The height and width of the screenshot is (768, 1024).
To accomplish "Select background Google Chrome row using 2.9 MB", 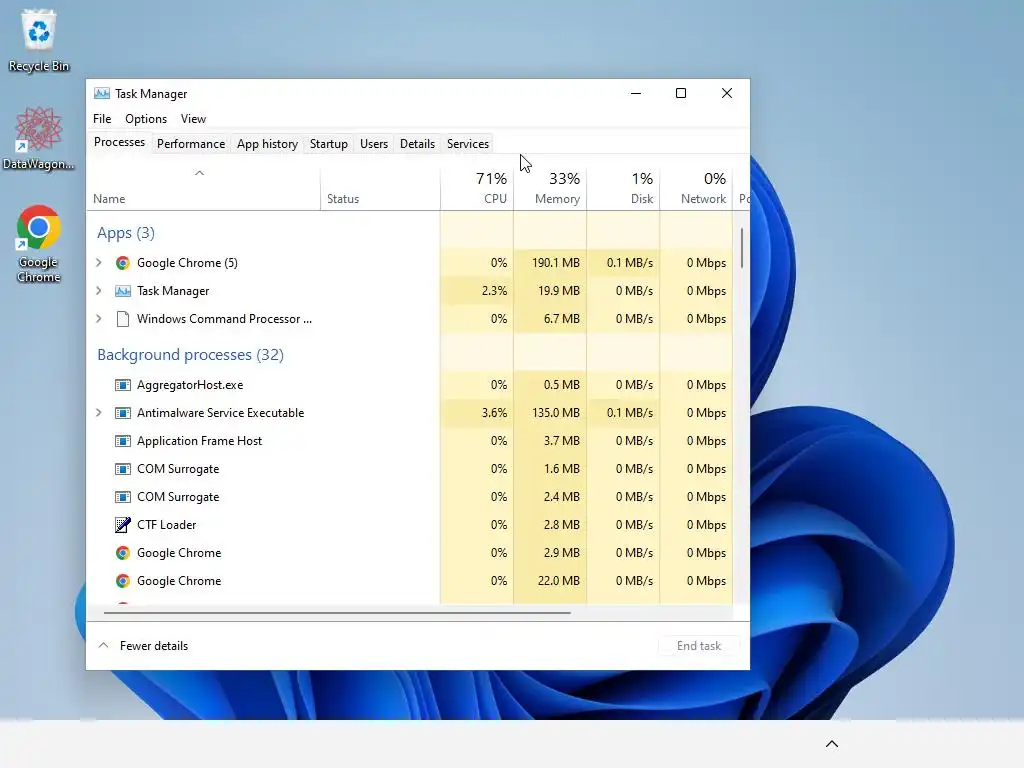I will 409,552.
